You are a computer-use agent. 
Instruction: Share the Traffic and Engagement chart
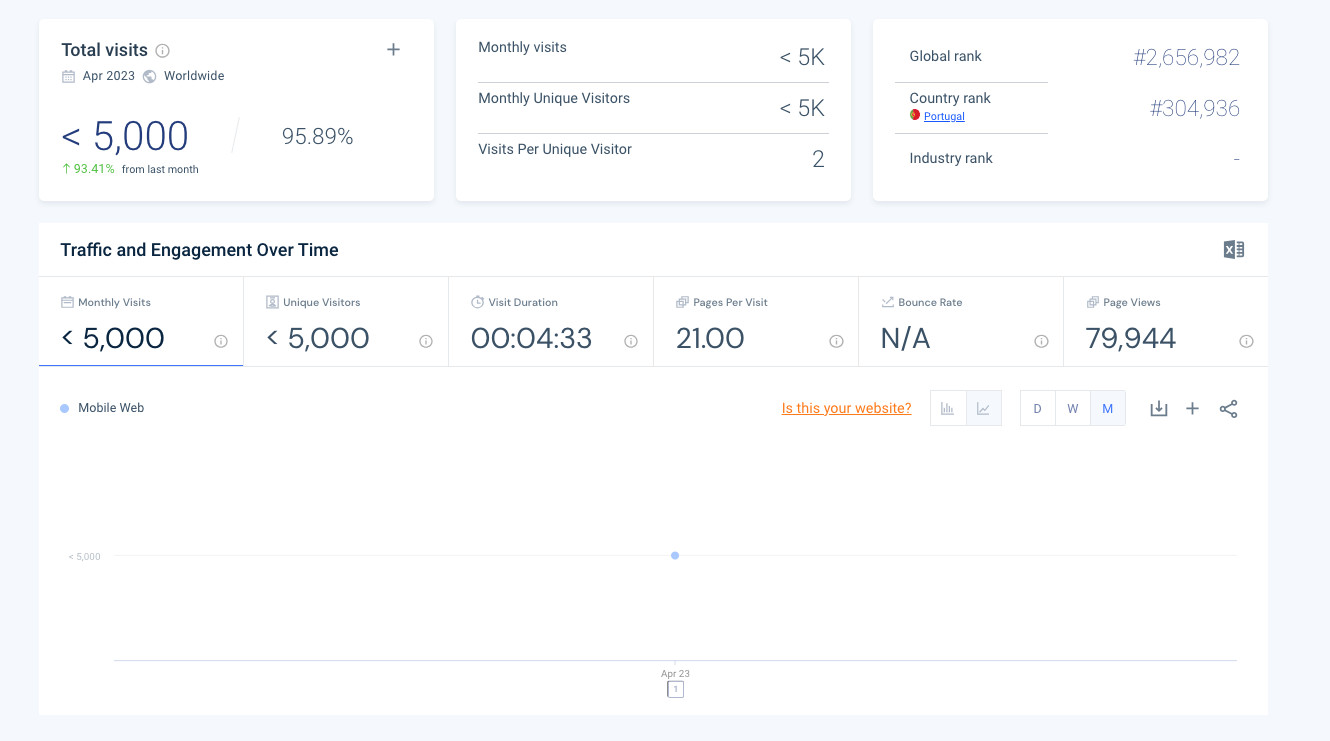coord(1228,408)
